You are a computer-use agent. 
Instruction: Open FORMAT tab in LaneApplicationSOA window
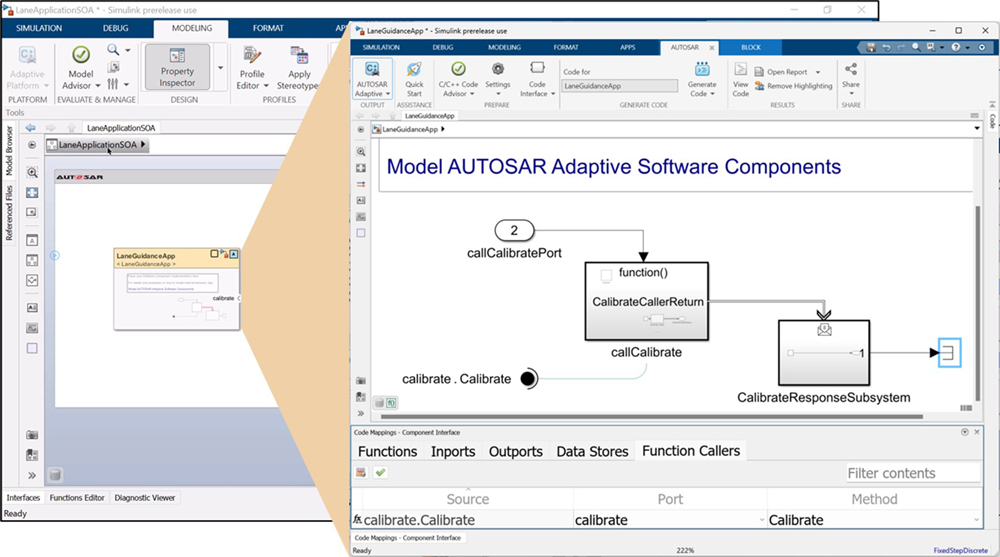[268, 28]
